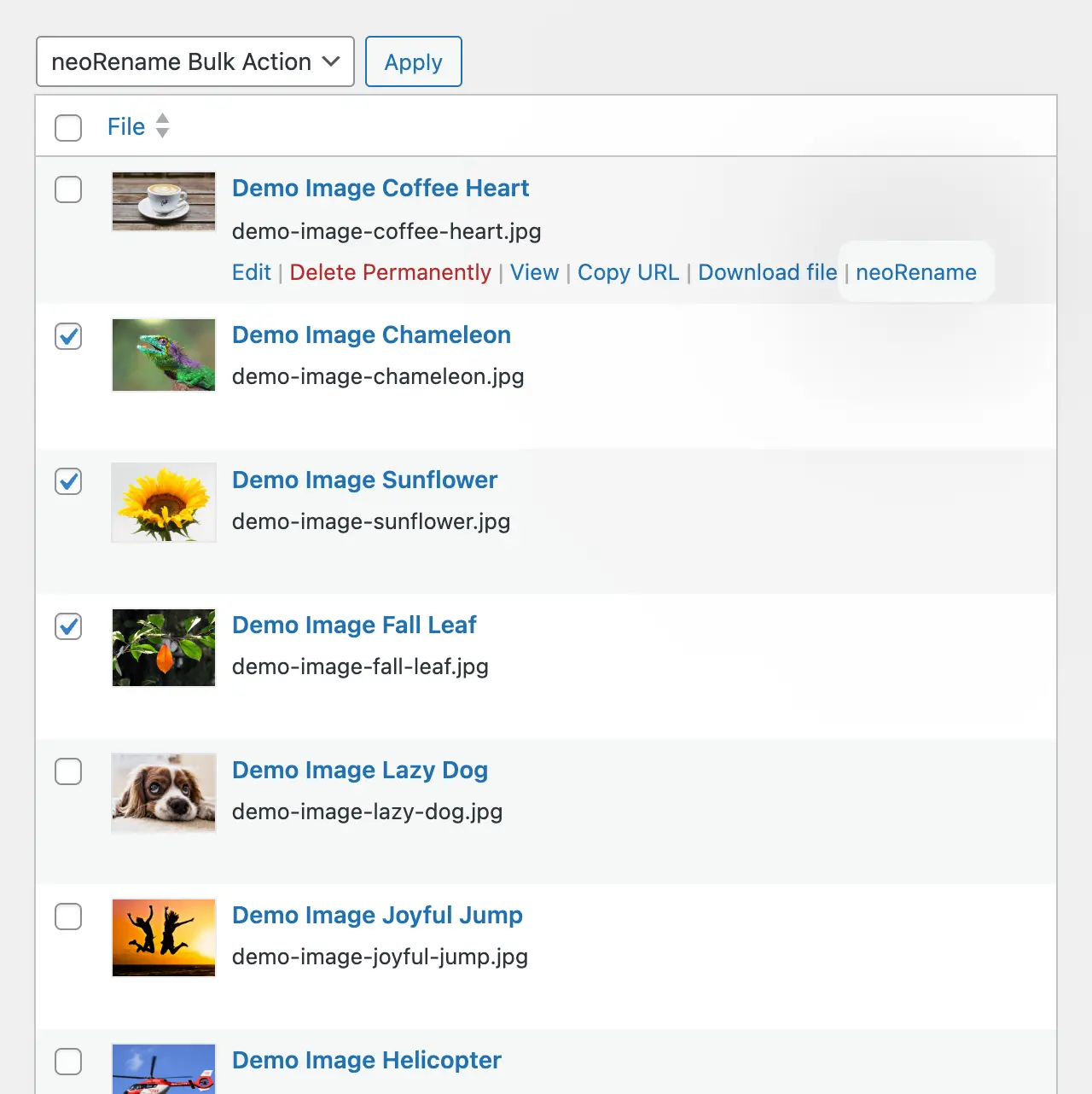View the coffee heart image file

534,272
